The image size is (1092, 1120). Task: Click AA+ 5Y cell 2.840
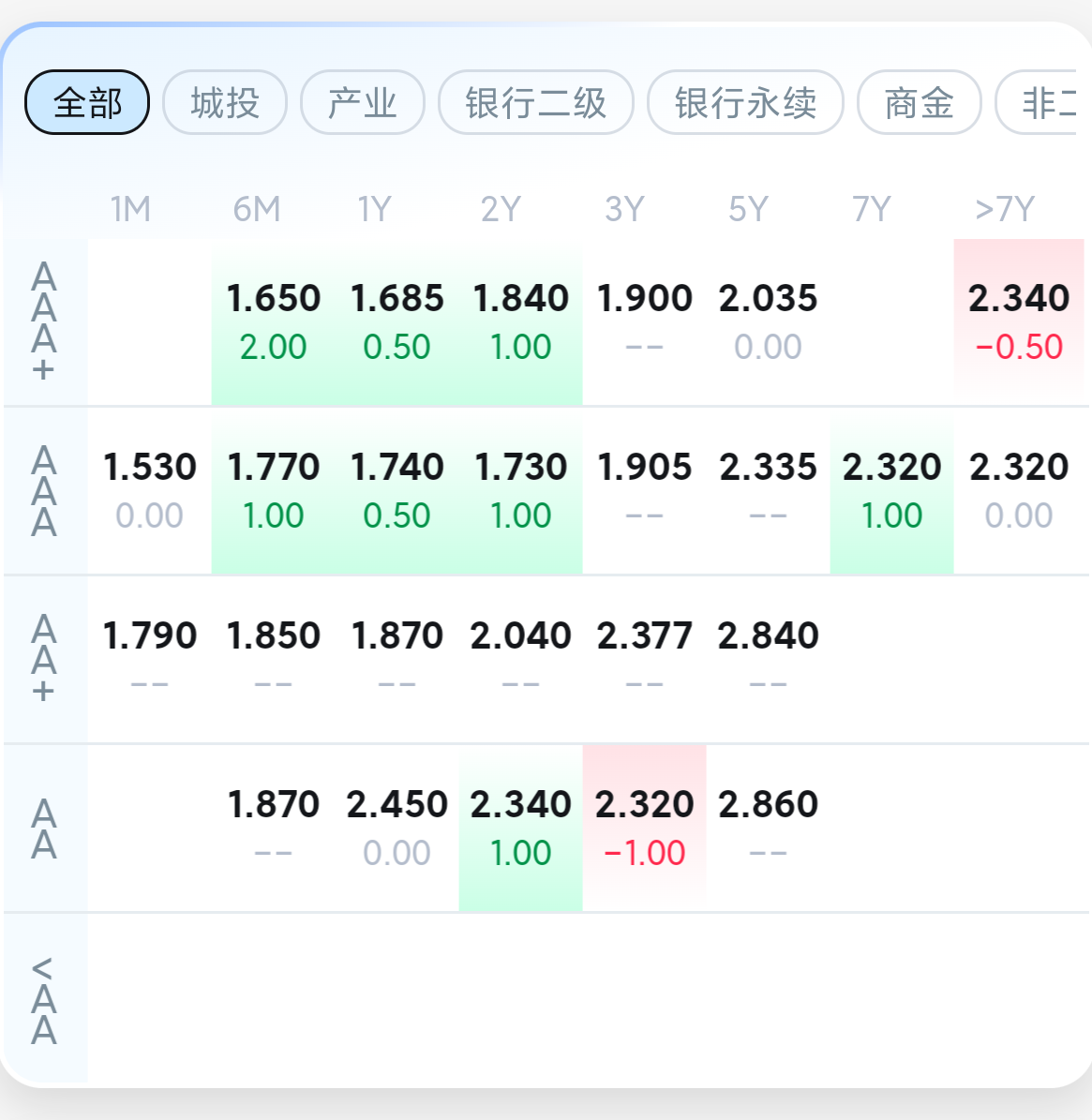tap(768, 659)
